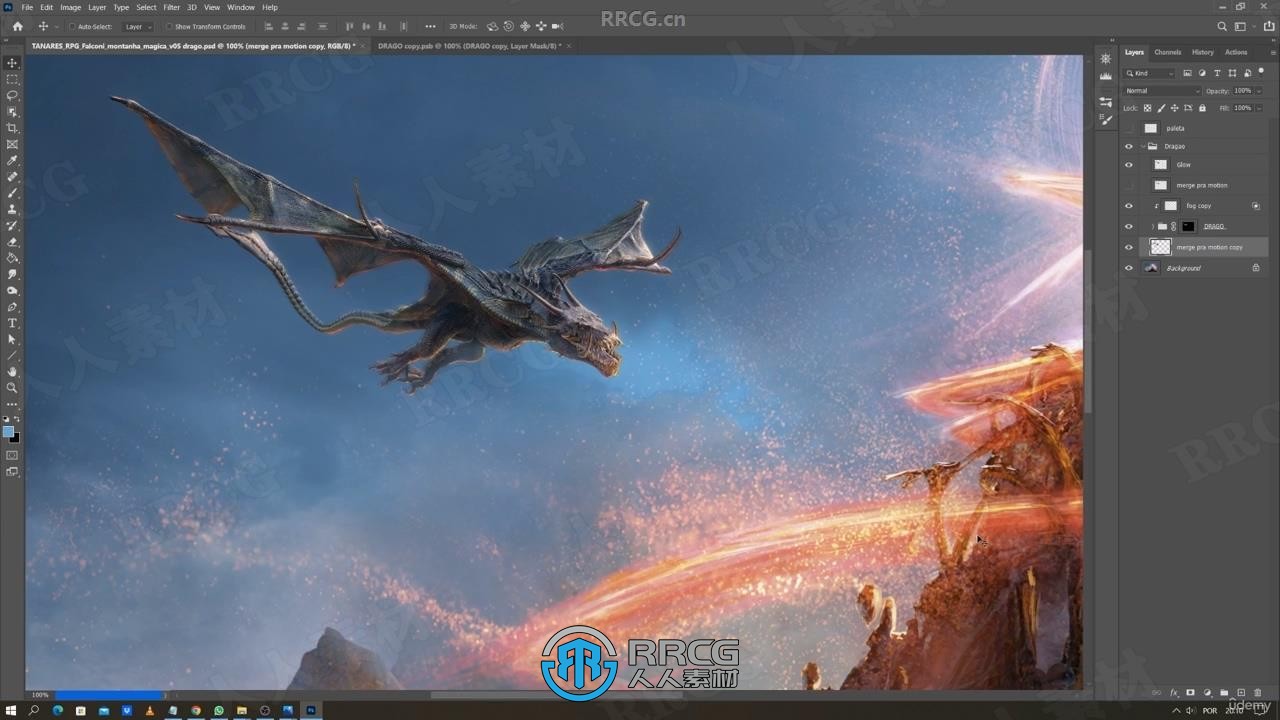Open WhatsApp in the taskbar
1280x720 pixels.
(218, 710)
